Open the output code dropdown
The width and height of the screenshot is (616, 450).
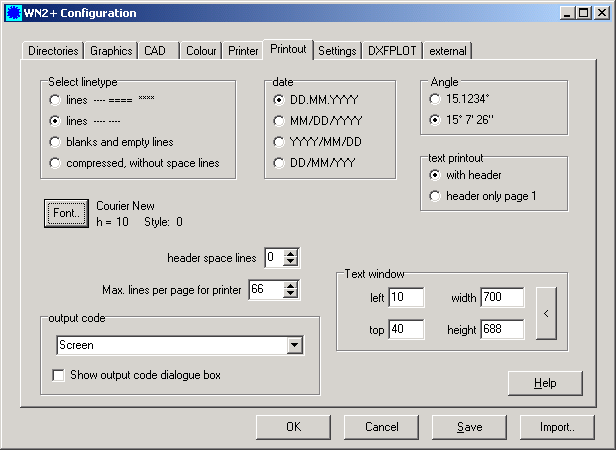pyautogui.click(x=294, y=345)
